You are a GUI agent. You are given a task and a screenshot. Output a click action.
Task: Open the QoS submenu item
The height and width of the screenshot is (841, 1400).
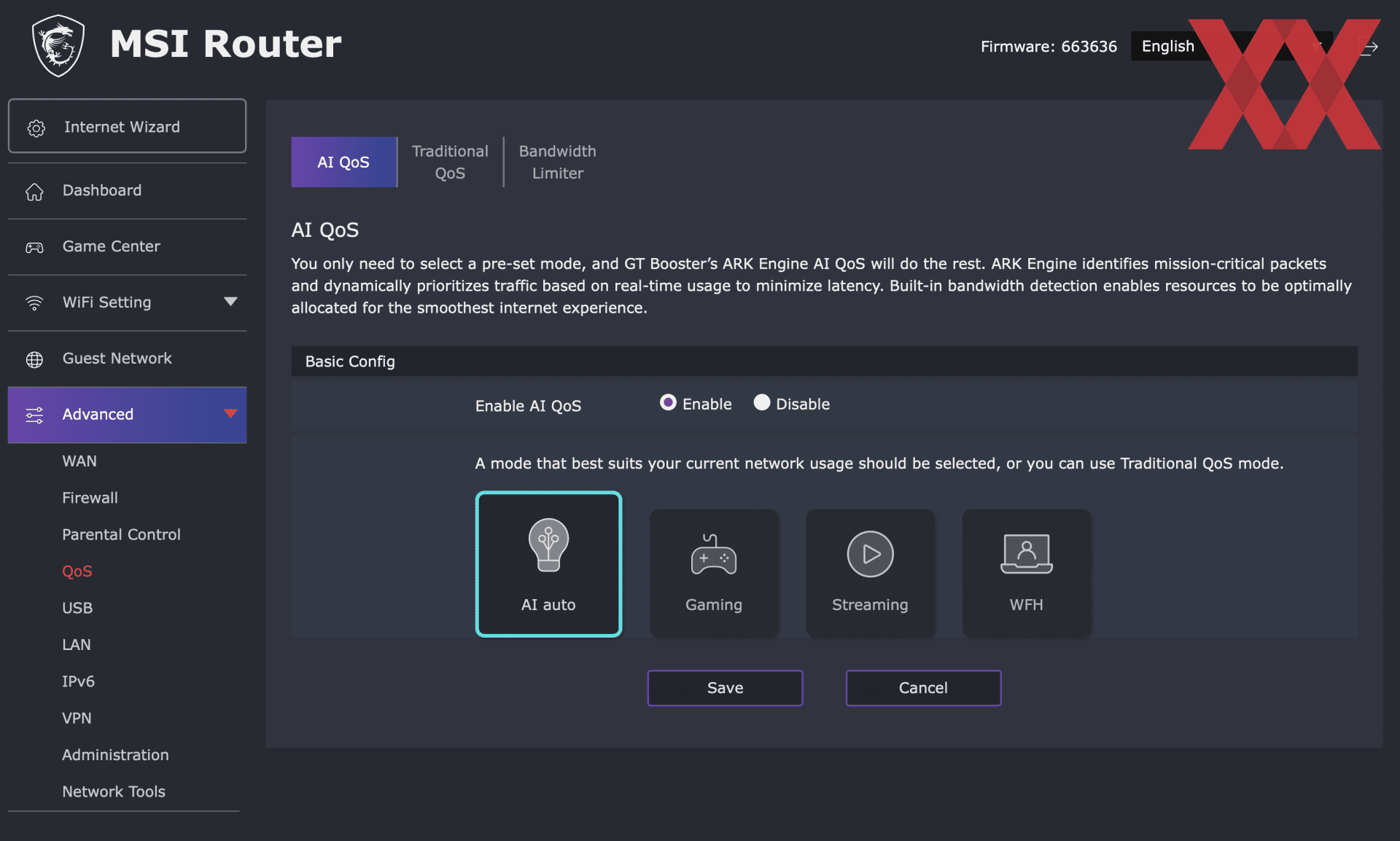point(77,571)
